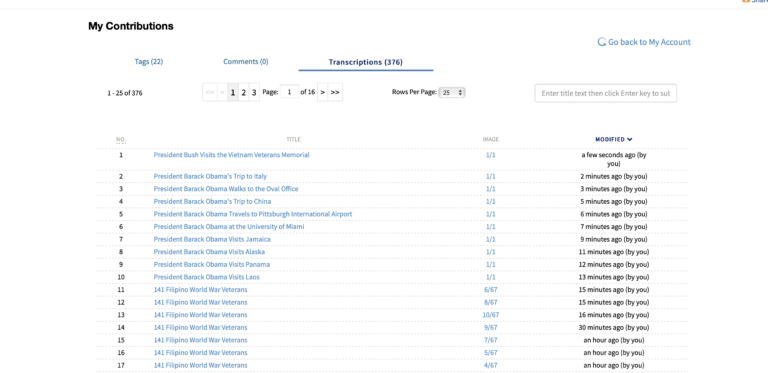Image resolution: width=768 pixels, height=373 pixels.
Task: Click the "1 - 25 of 376" results count
Action: (125, 93)
